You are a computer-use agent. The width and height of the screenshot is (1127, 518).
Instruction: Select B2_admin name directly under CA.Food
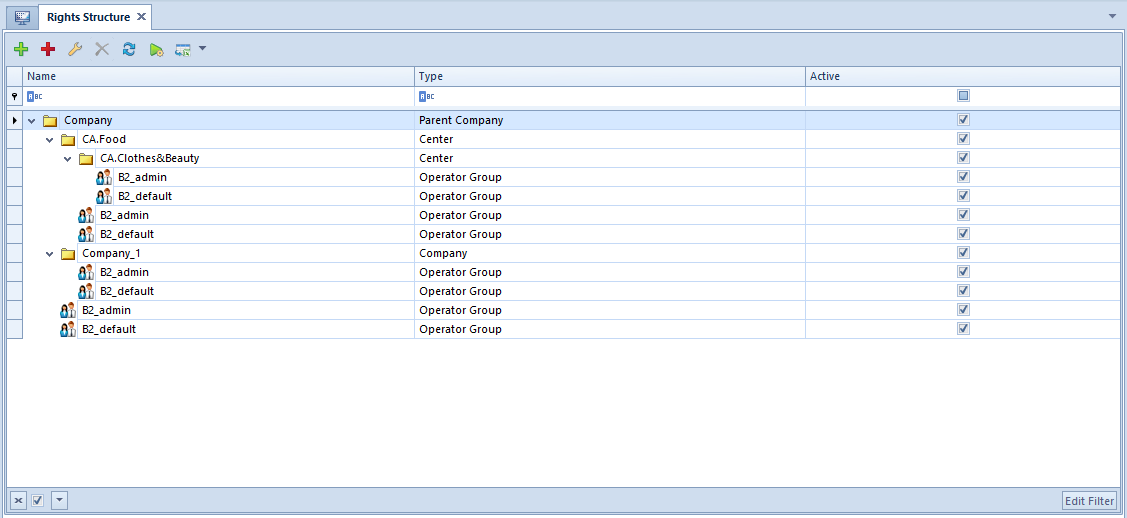(x=124, y=216)
